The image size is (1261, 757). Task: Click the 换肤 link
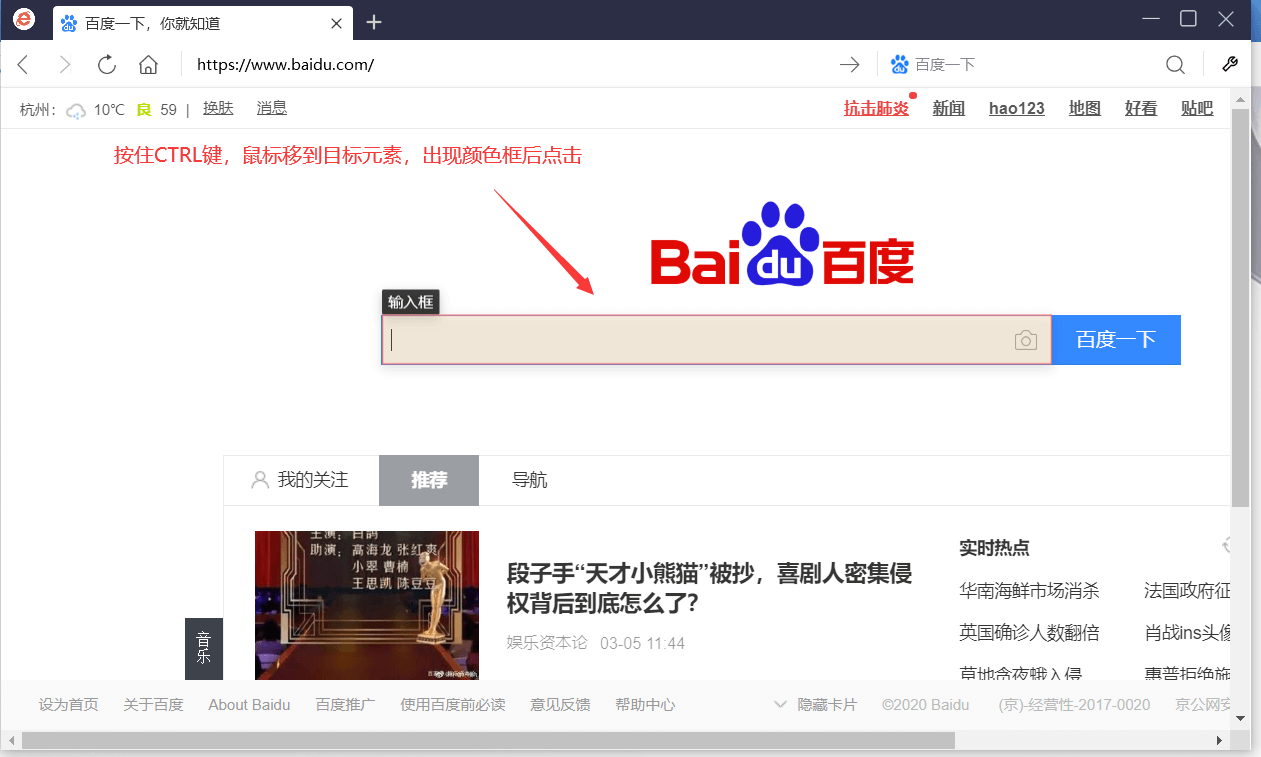[x=218, y=109]
